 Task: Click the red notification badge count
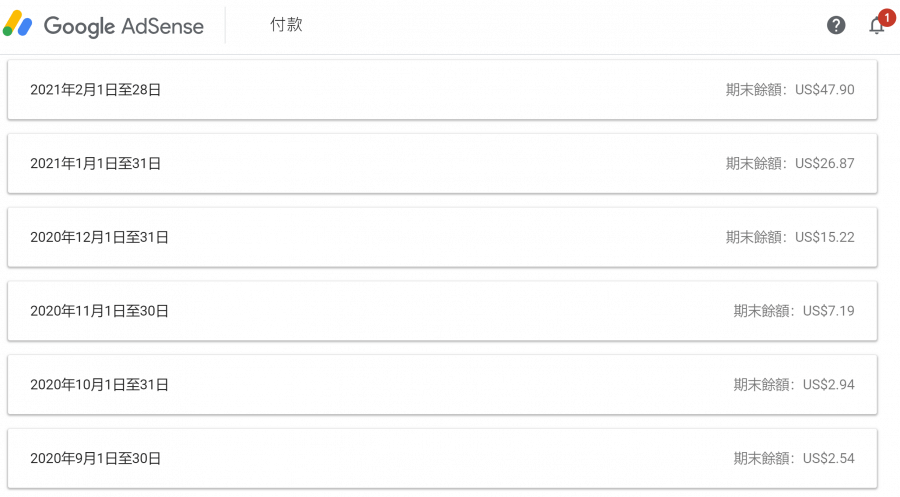pos(887,18)
